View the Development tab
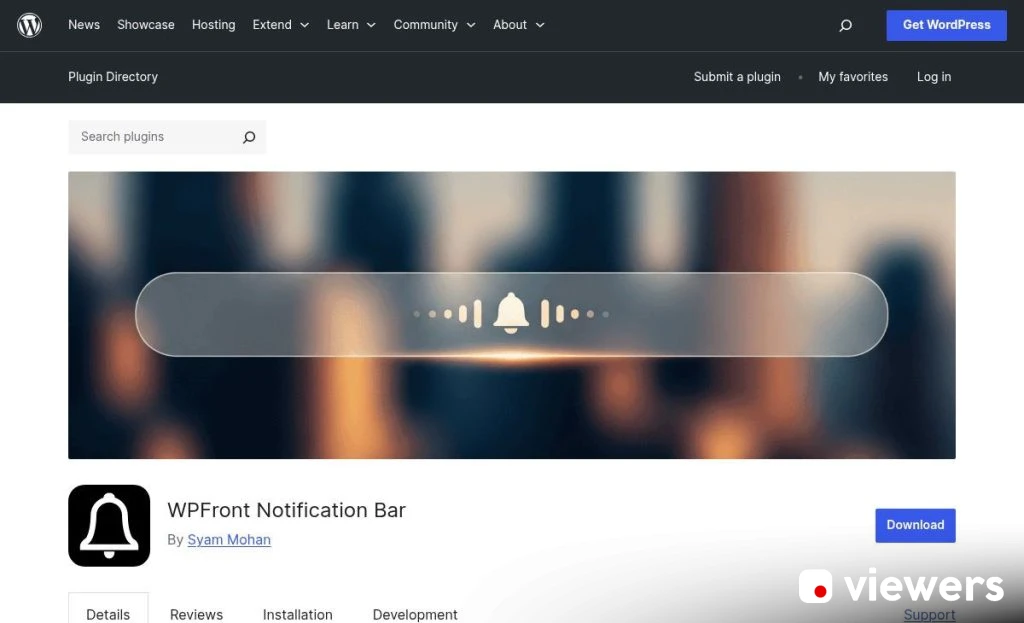 tap(415, 615)
